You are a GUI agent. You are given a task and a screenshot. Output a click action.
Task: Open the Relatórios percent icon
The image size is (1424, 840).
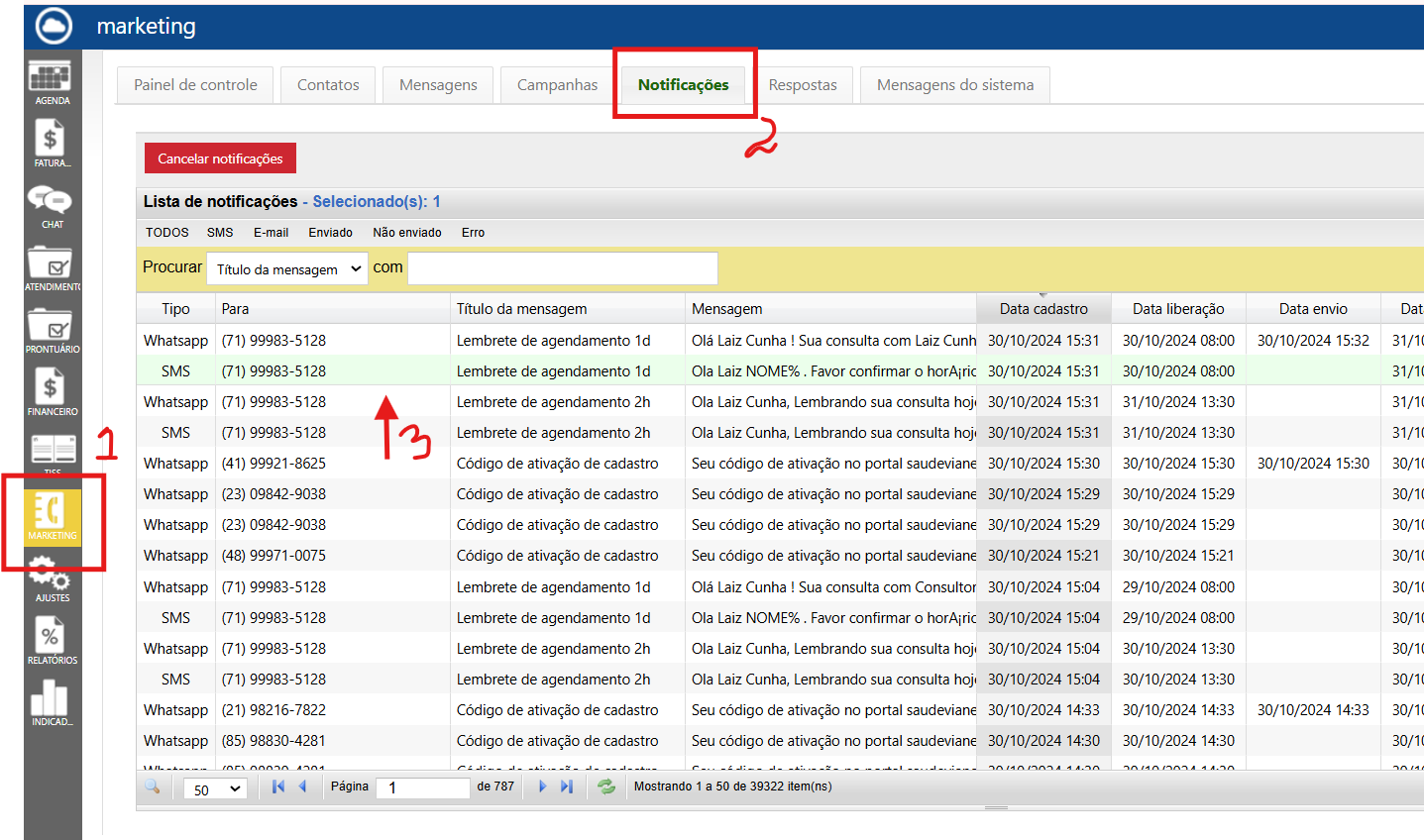click(51, 640)
